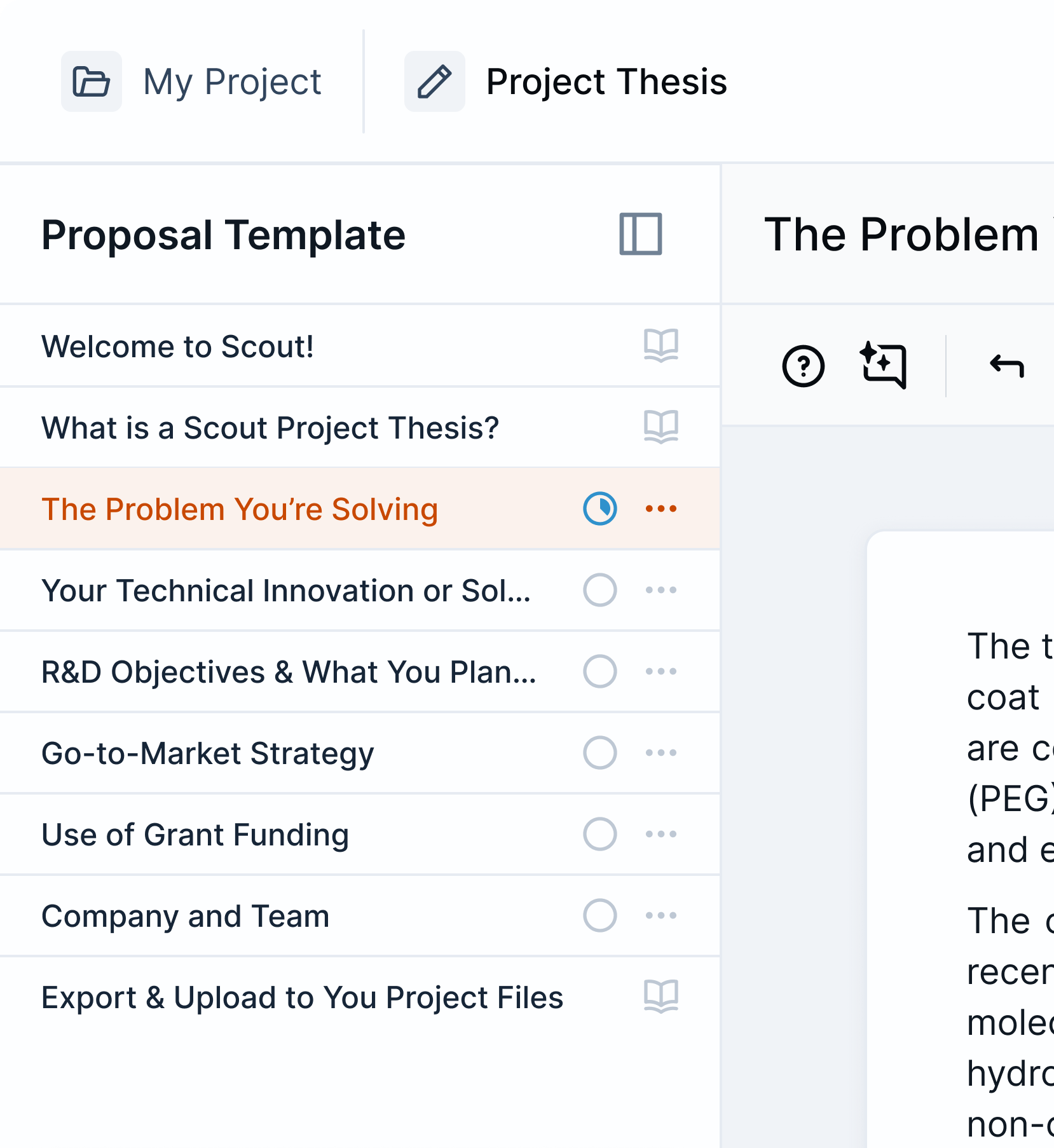The width and height of the screenshot is (1054, 1148).
Task: Collapse the Proposal Template sidebar panel
Action: tap(641, 235)
